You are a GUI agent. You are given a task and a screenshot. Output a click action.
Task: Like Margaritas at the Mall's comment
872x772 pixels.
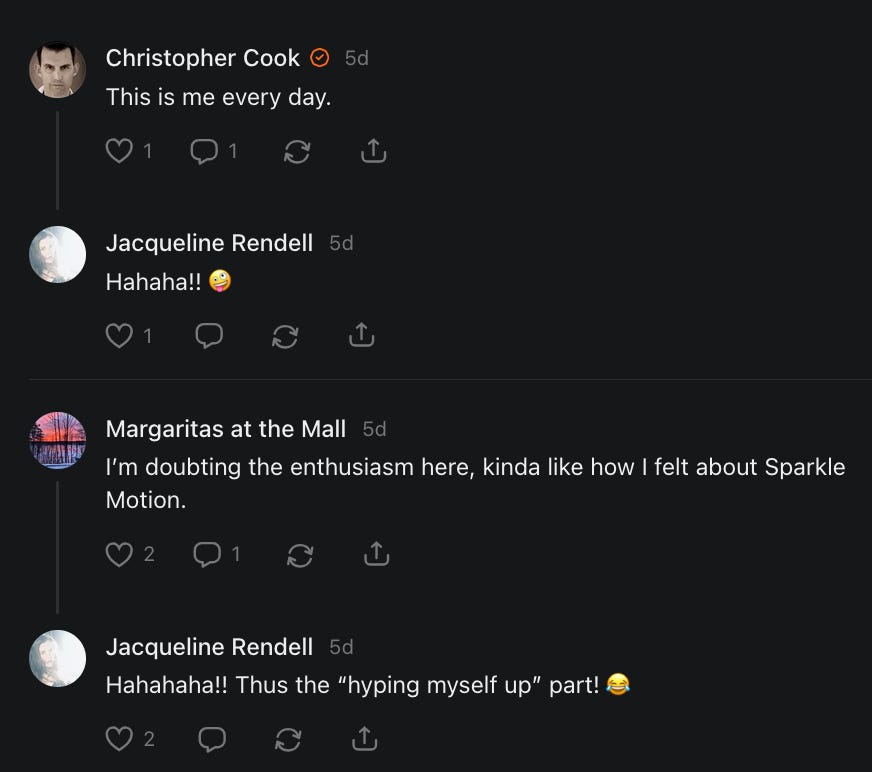(119, 553)
